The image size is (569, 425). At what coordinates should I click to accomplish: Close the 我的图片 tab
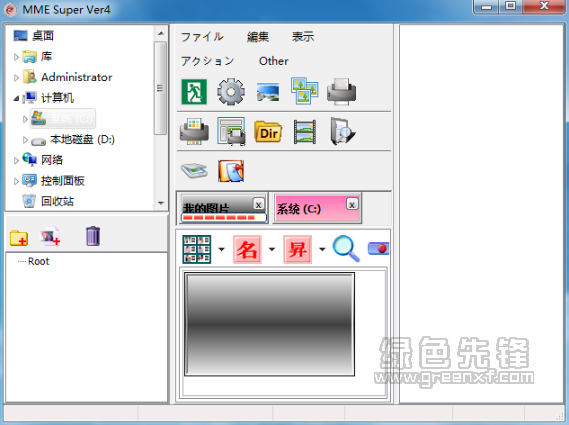coord(258,205)
